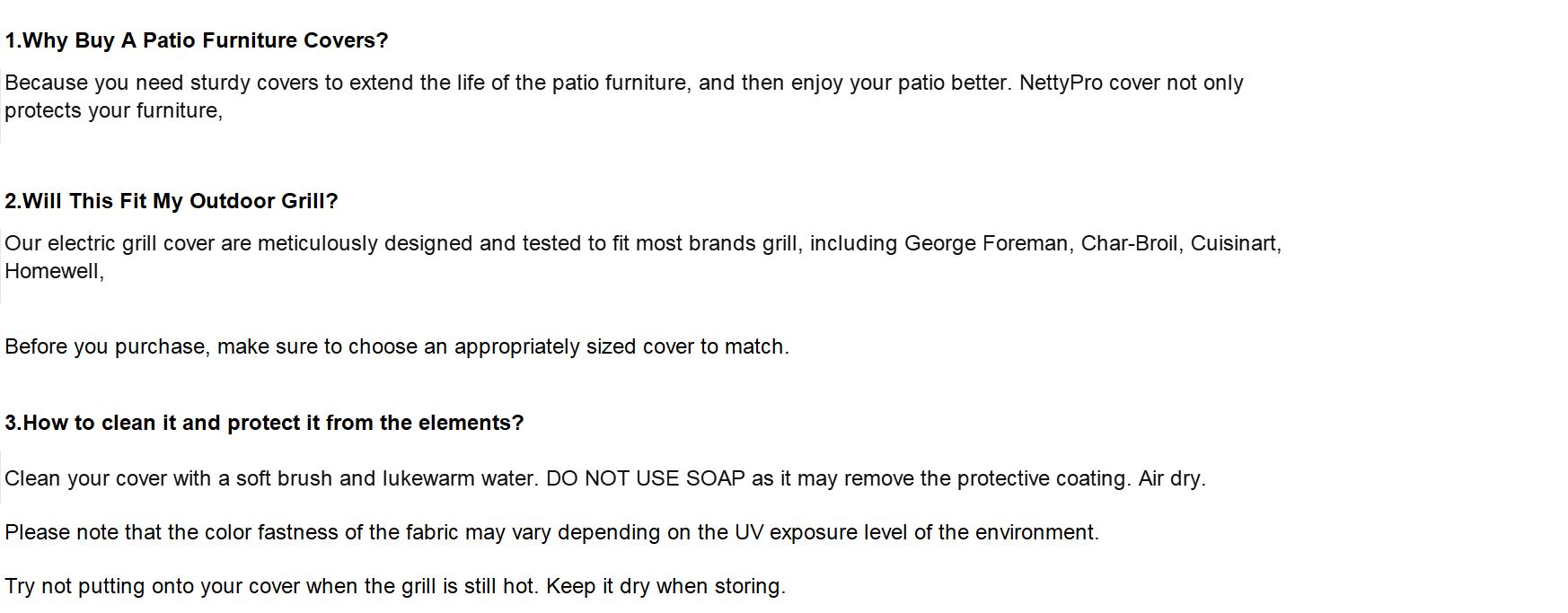
Task: Click the sentence beginning "Before you purchase"
Action: (396, 346)
